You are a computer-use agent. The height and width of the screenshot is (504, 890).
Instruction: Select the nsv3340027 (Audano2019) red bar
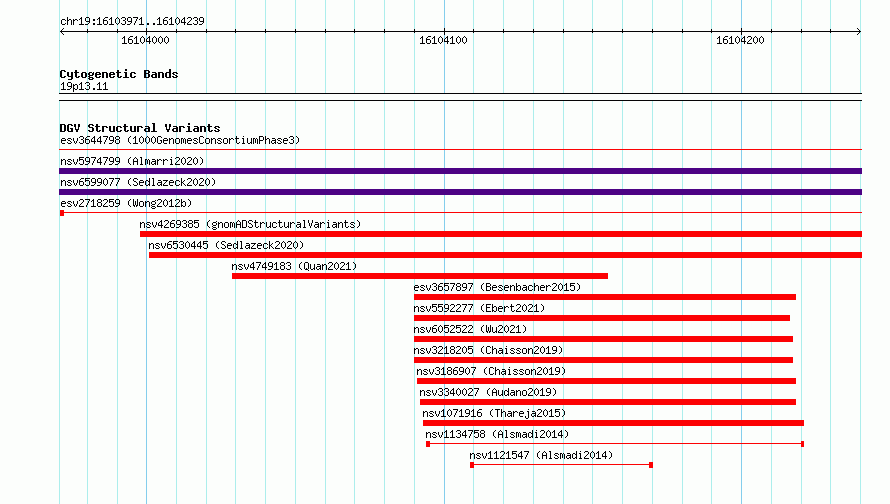pyautogui.click(x=608, y=402)
